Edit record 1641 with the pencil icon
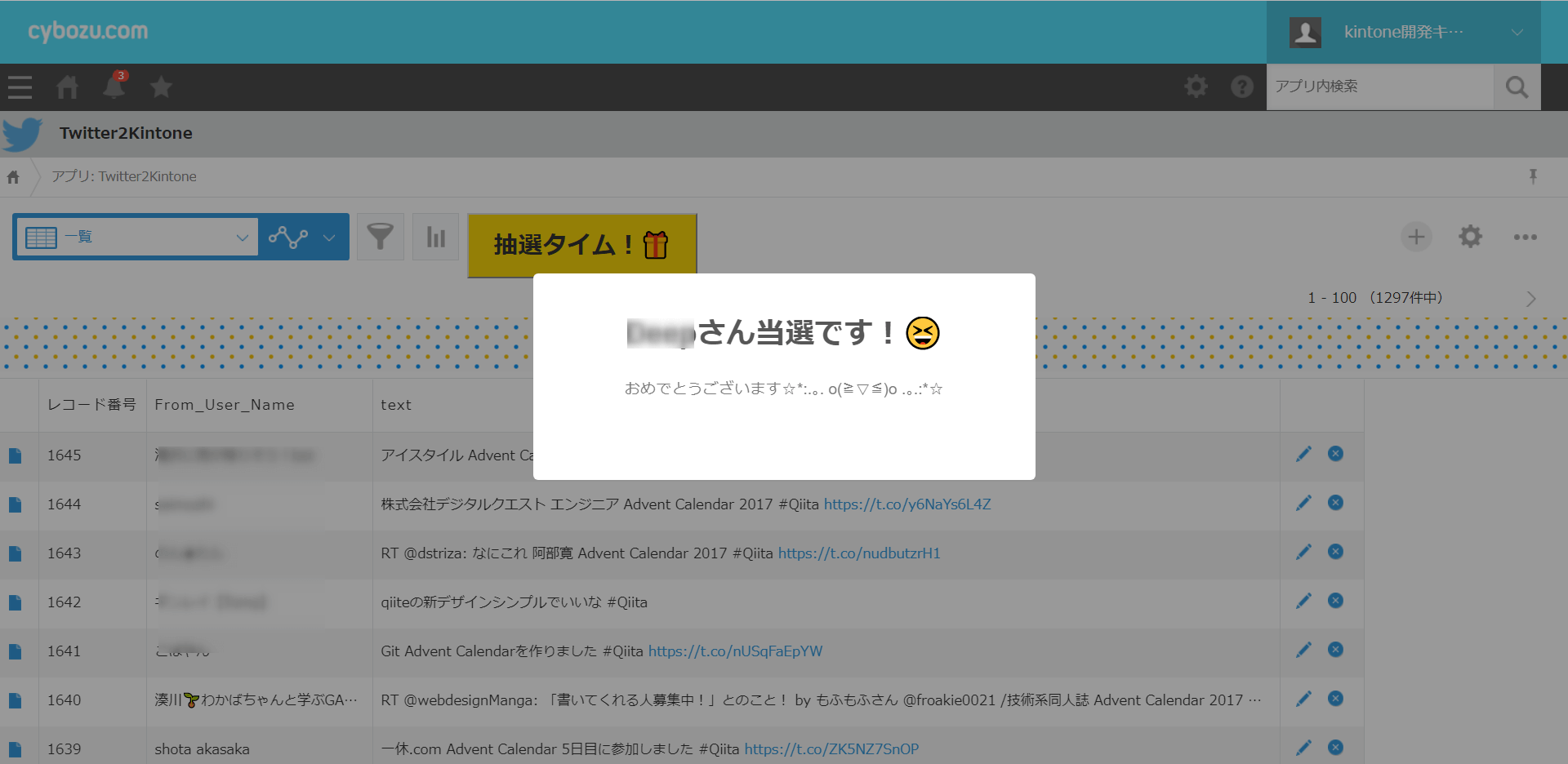The width and height of the screenshot is (1568, 764). pos(1303,650)
